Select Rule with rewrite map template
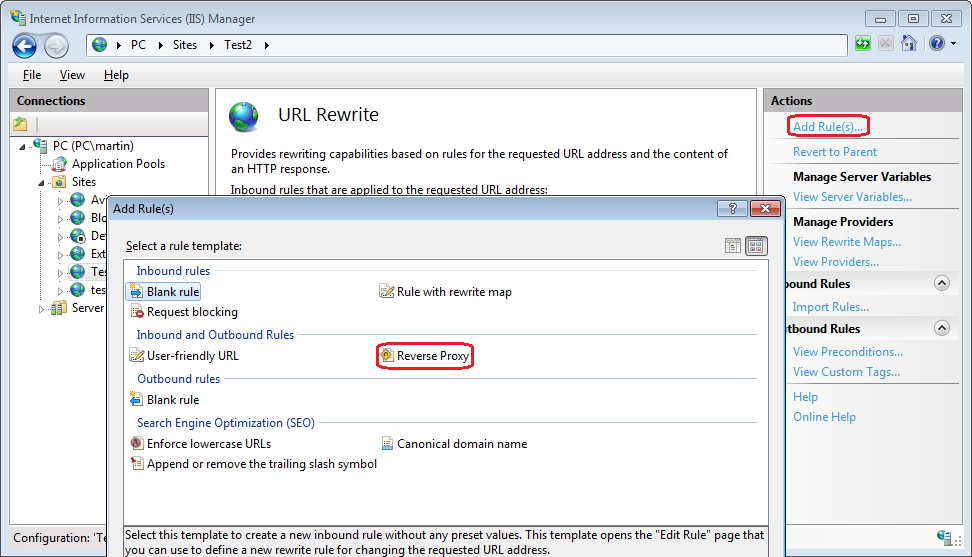 tap(454, 292)
